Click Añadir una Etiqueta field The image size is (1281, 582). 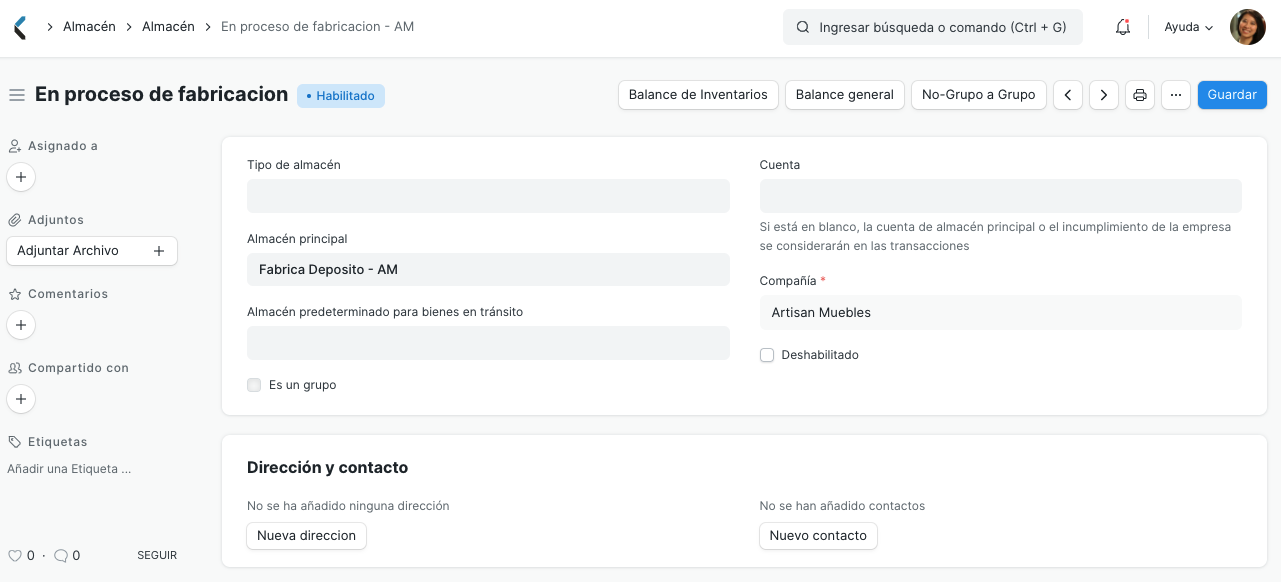point(69,469)
